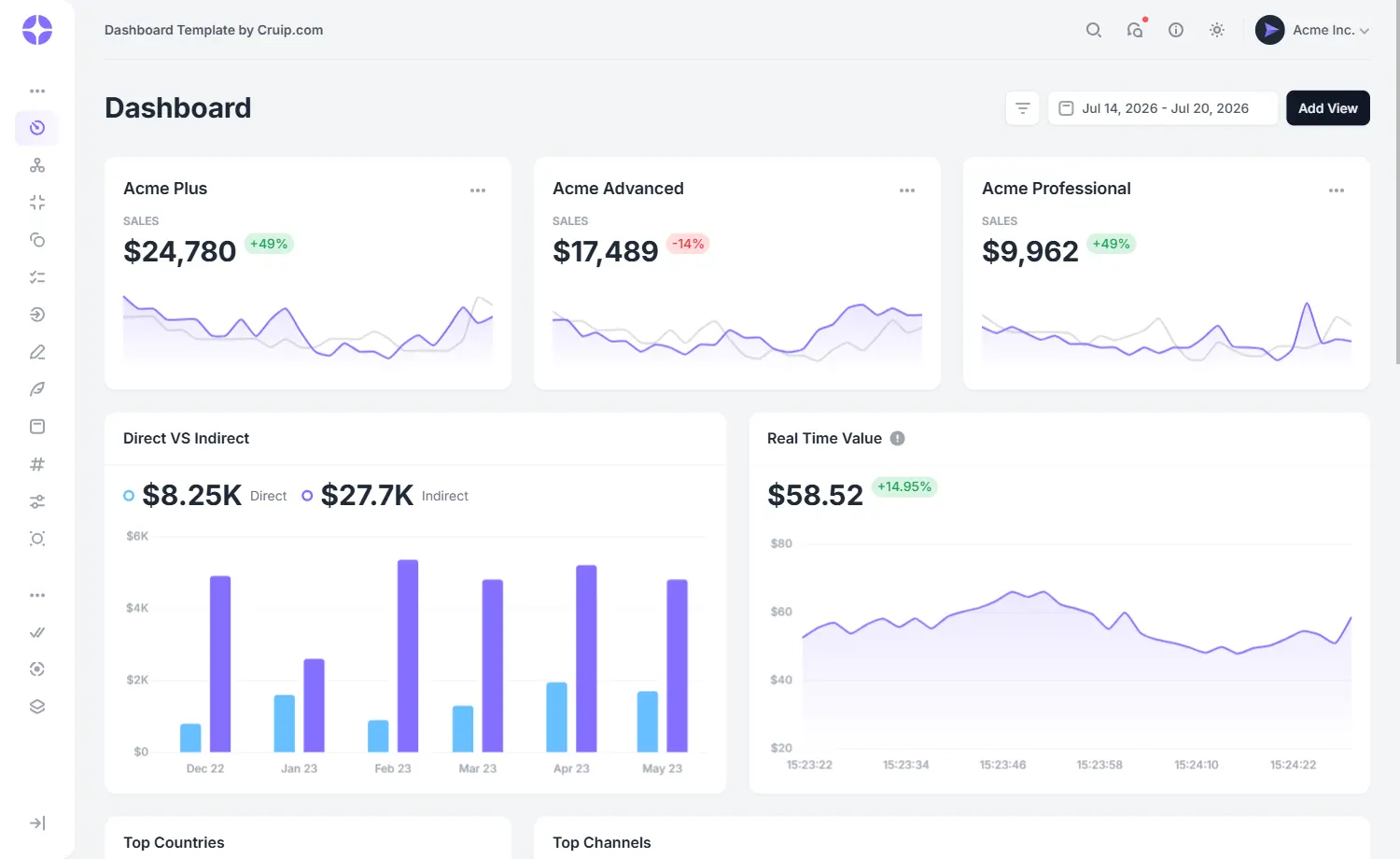Click the Add View button
This screenshot has width=1400, height=859.
[x=1328, y=108]
